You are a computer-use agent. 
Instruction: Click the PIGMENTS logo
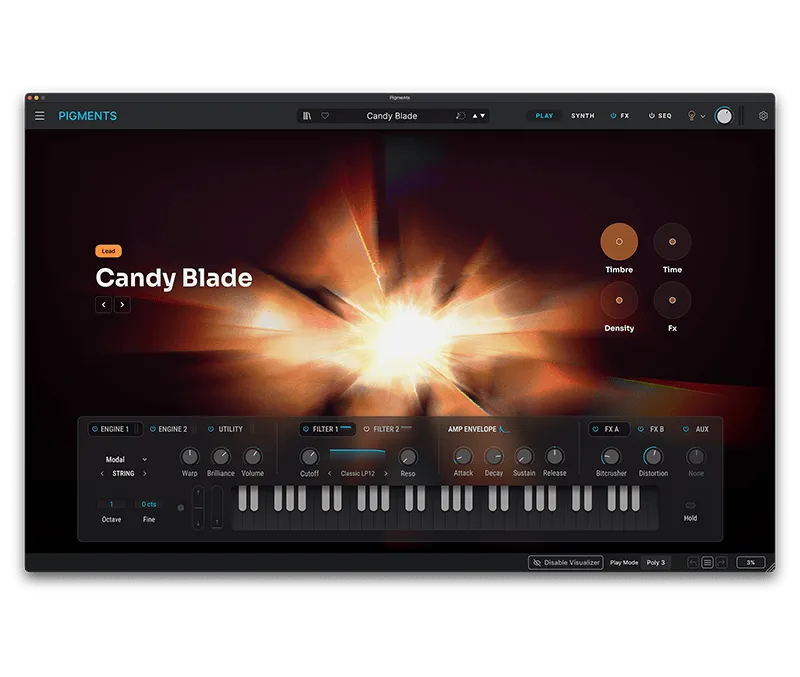point(87,116)
